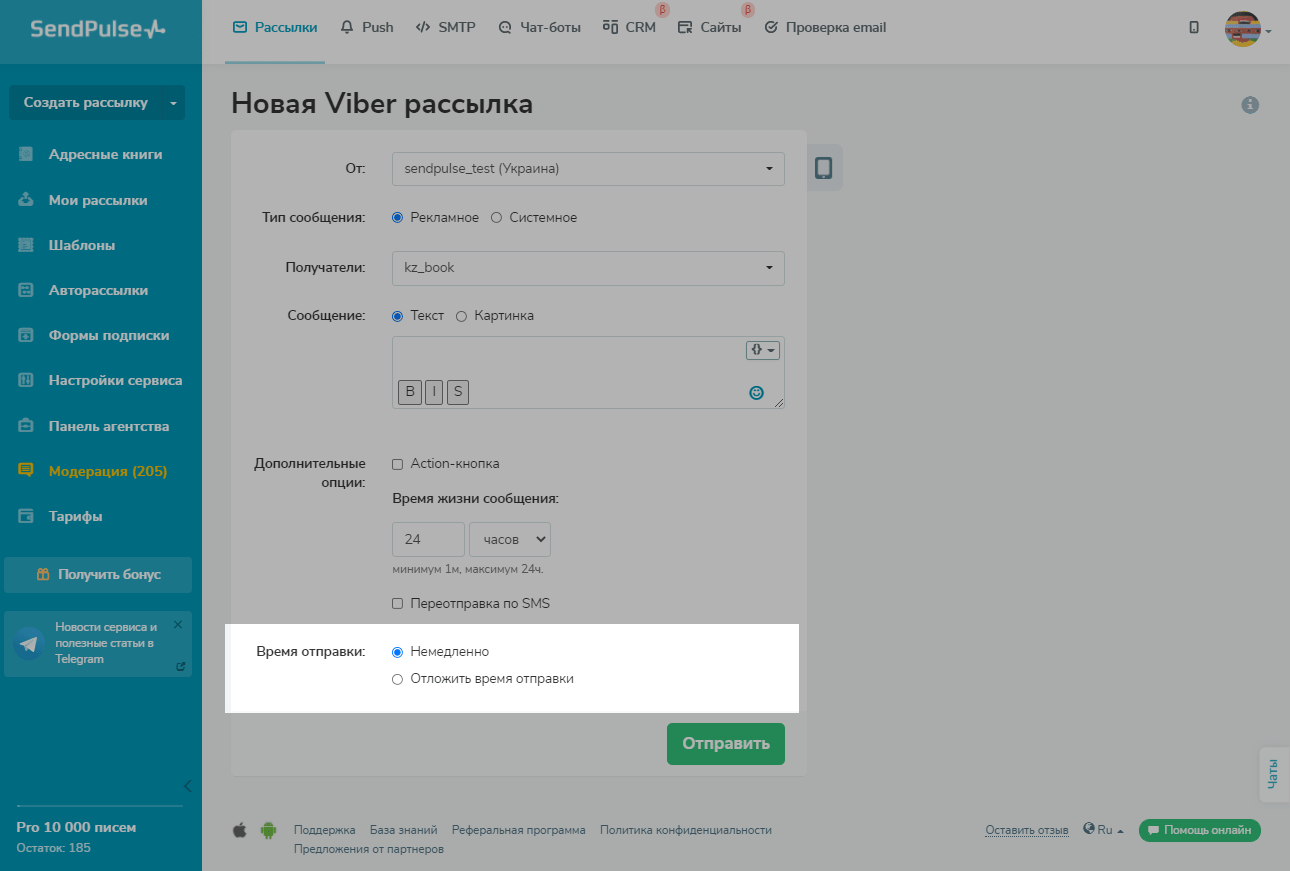Click the Получить бонус button
This screenshot has width=1290, height=871.
98,575
